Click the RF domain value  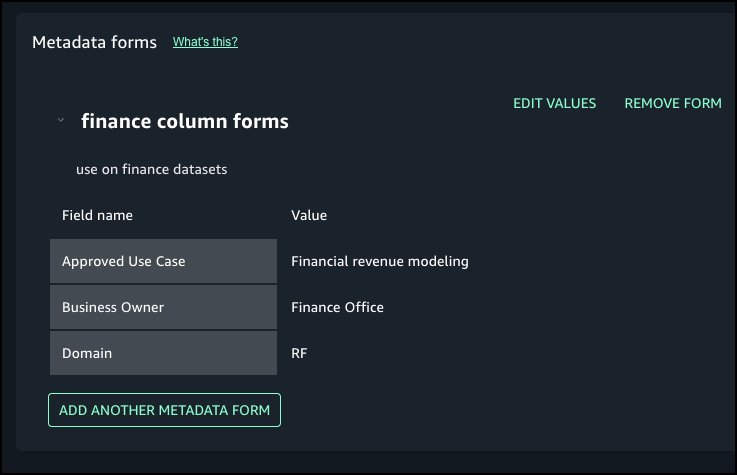click(300, 353)
